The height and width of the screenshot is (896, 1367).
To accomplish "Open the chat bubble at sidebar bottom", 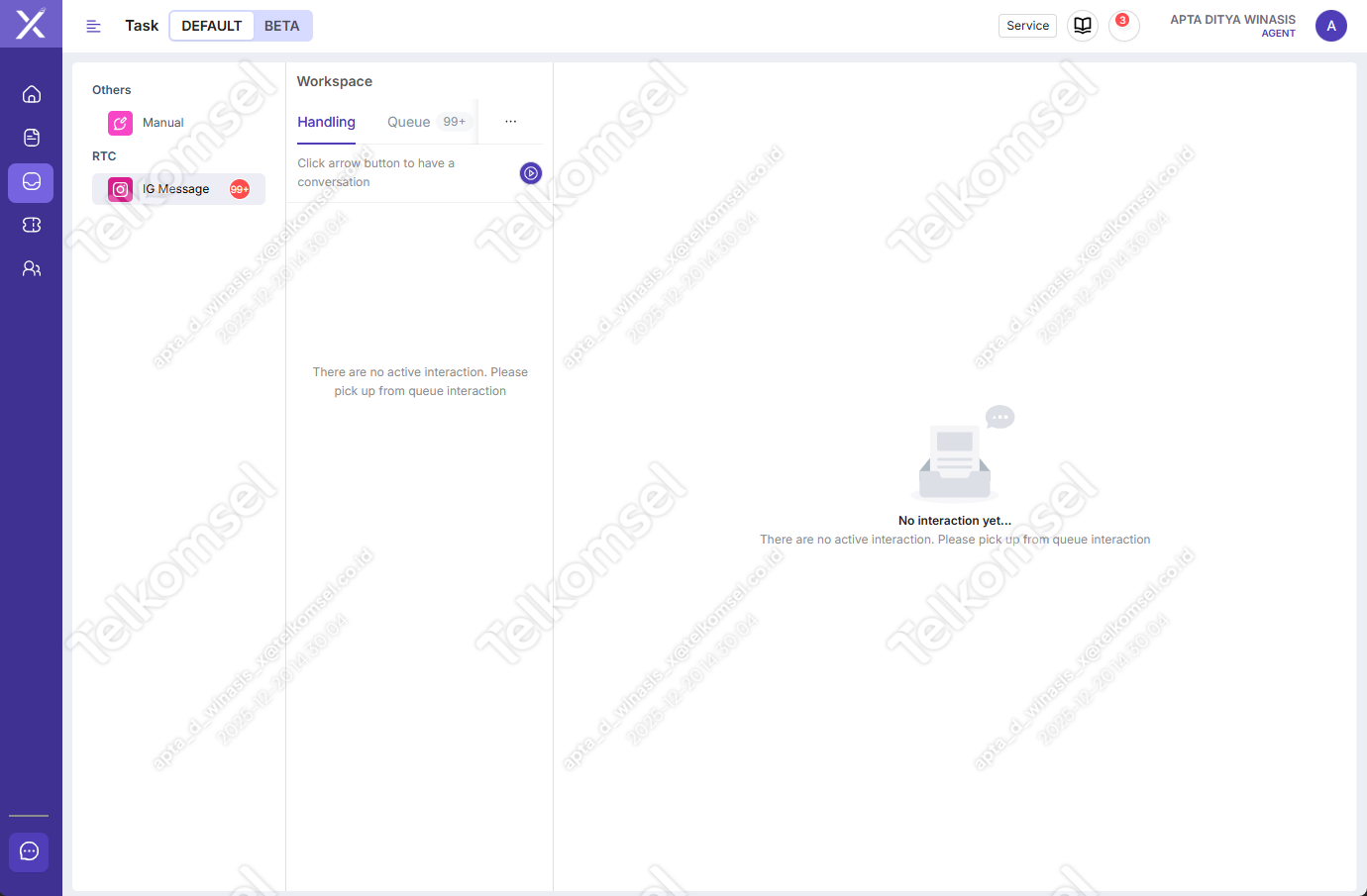I will coord(30,851).
